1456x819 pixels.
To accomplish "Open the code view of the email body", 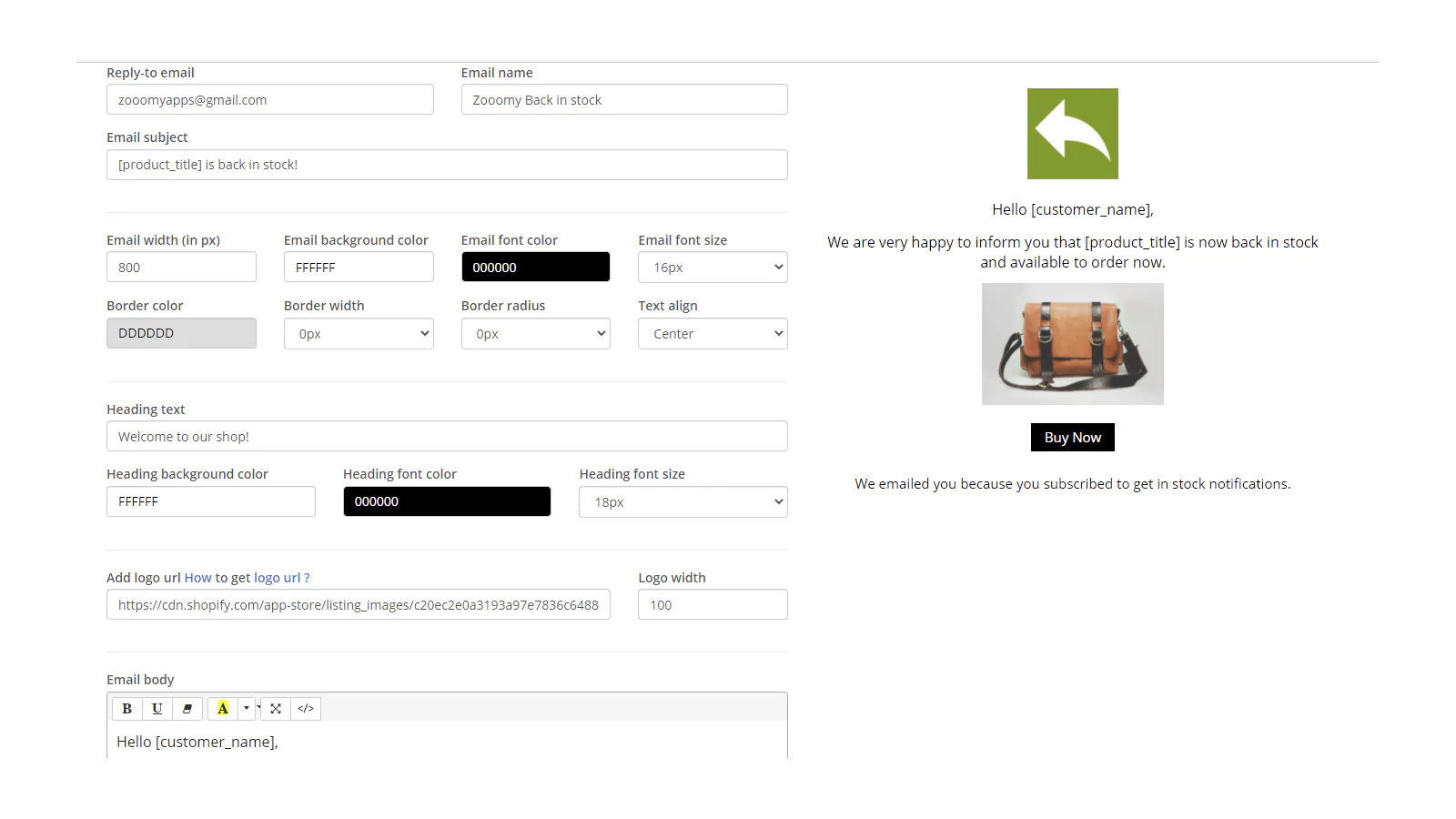I will (306, 709).
